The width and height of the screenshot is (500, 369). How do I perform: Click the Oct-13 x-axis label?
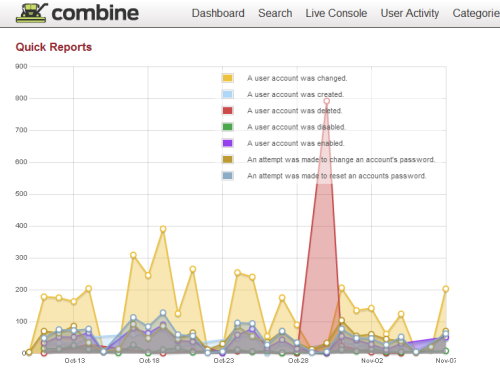(75, 361)
